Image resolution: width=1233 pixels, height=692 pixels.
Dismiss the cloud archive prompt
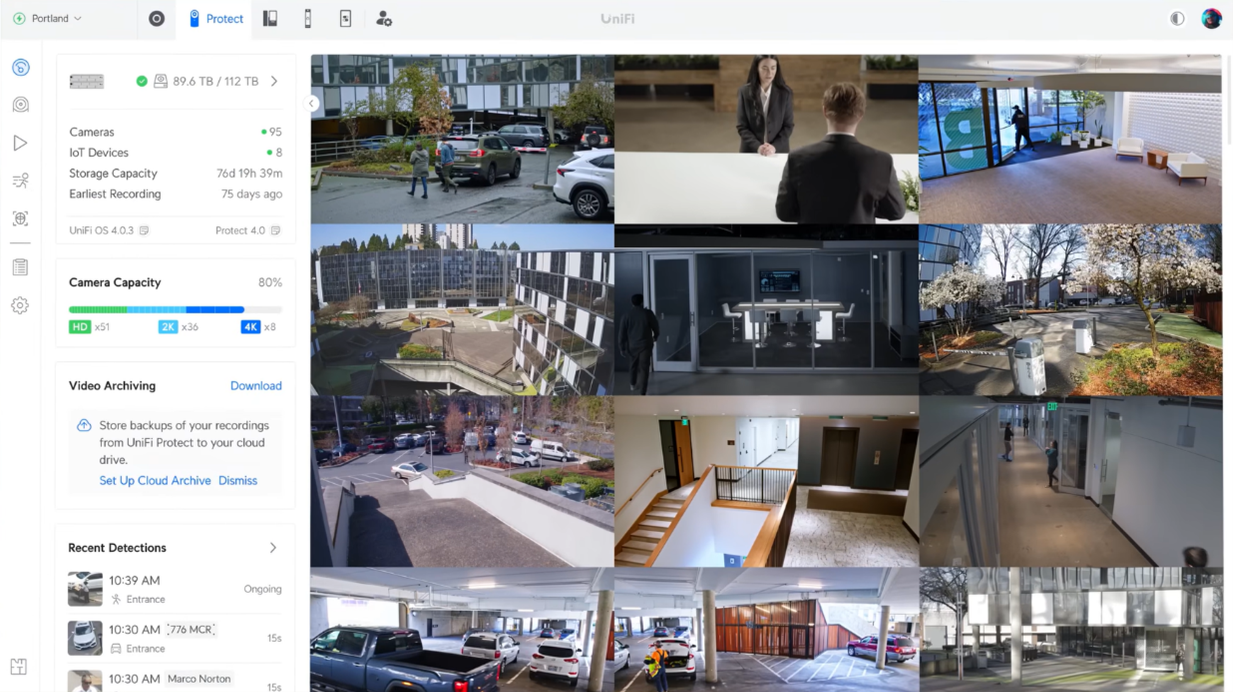[x=238, y=481]
